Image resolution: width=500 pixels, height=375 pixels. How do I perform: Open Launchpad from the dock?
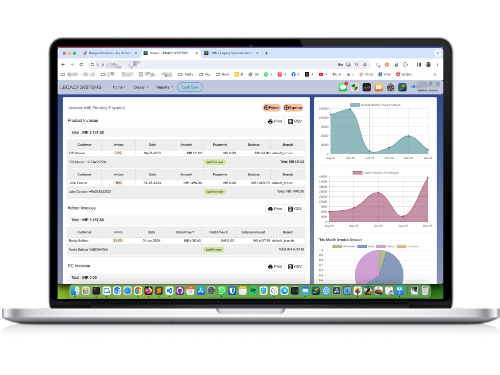(x=86, y=291)
